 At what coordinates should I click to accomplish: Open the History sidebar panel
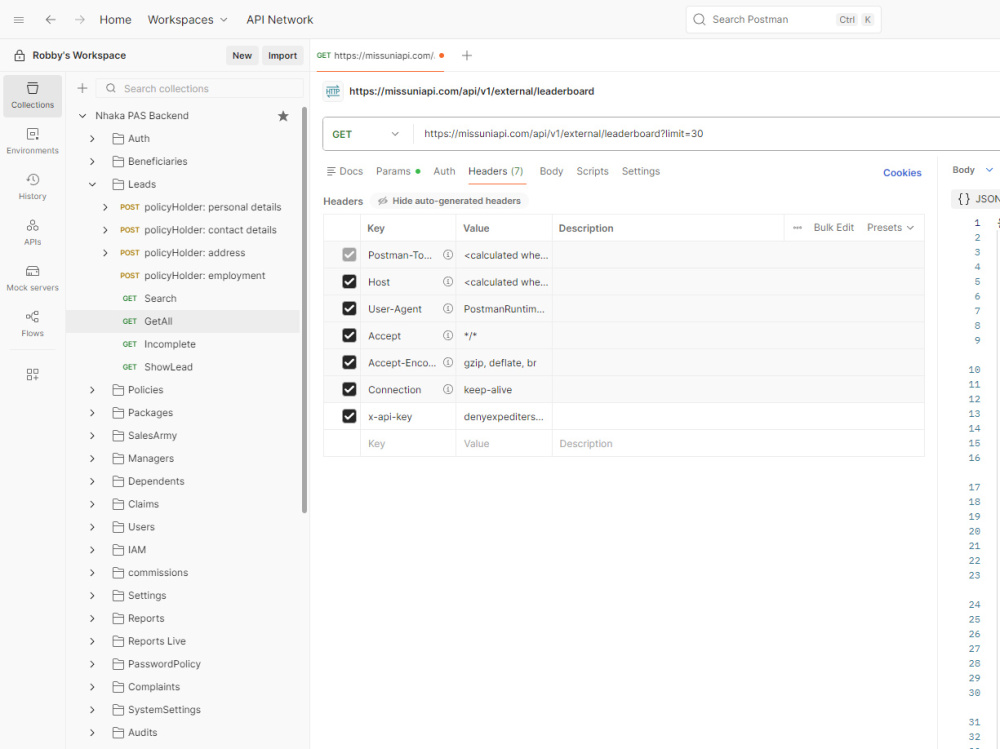33,187
